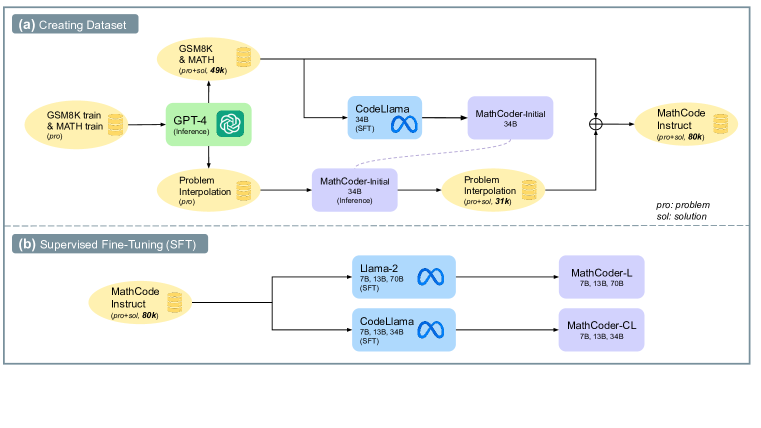Click 'CodeLlama' title in section (b)

386,321
